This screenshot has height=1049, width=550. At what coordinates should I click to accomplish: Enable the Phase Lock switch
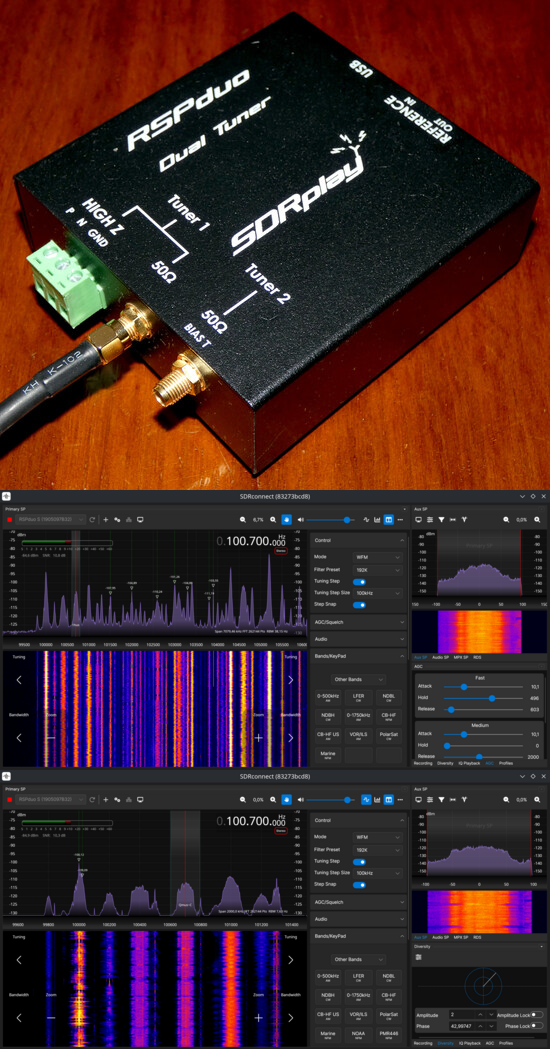click(537, 1026)
